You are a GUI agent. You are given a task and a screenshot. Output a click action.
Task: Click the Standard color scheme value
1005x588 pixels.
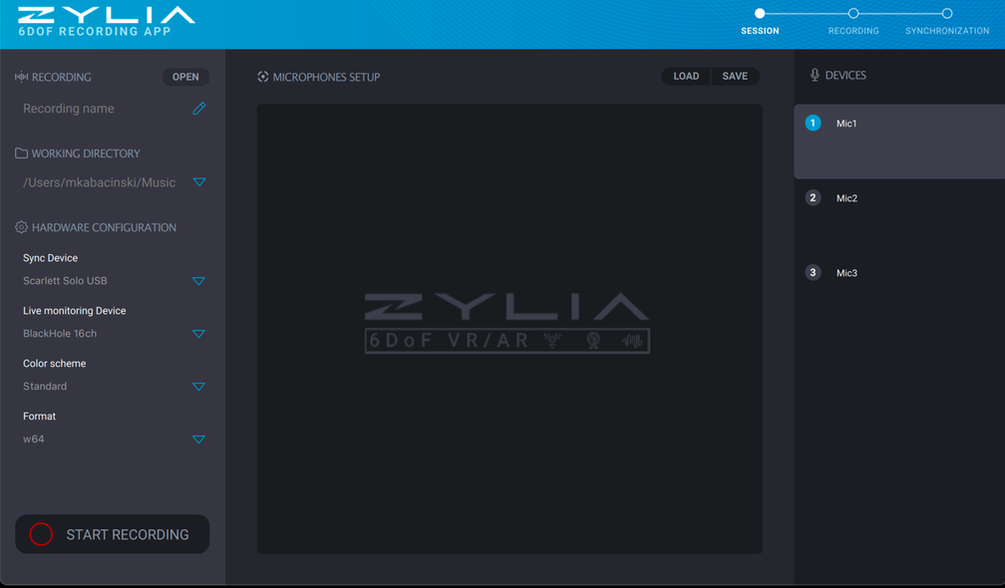[x=45, y=386]
